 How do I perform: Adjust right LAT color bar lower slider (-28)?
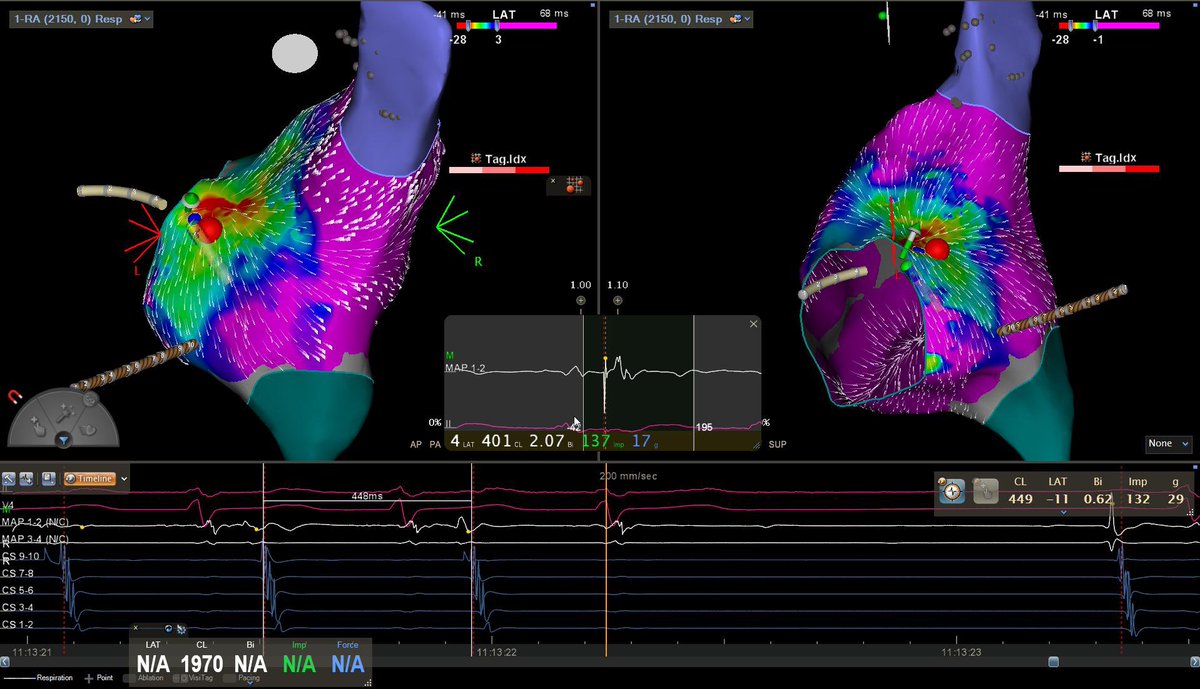click(1071, 25)
